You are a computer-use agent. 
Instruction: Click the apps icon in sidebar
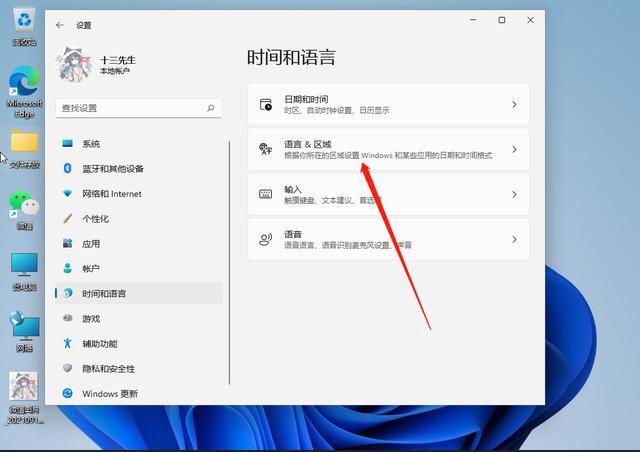(x=68, y=243)
